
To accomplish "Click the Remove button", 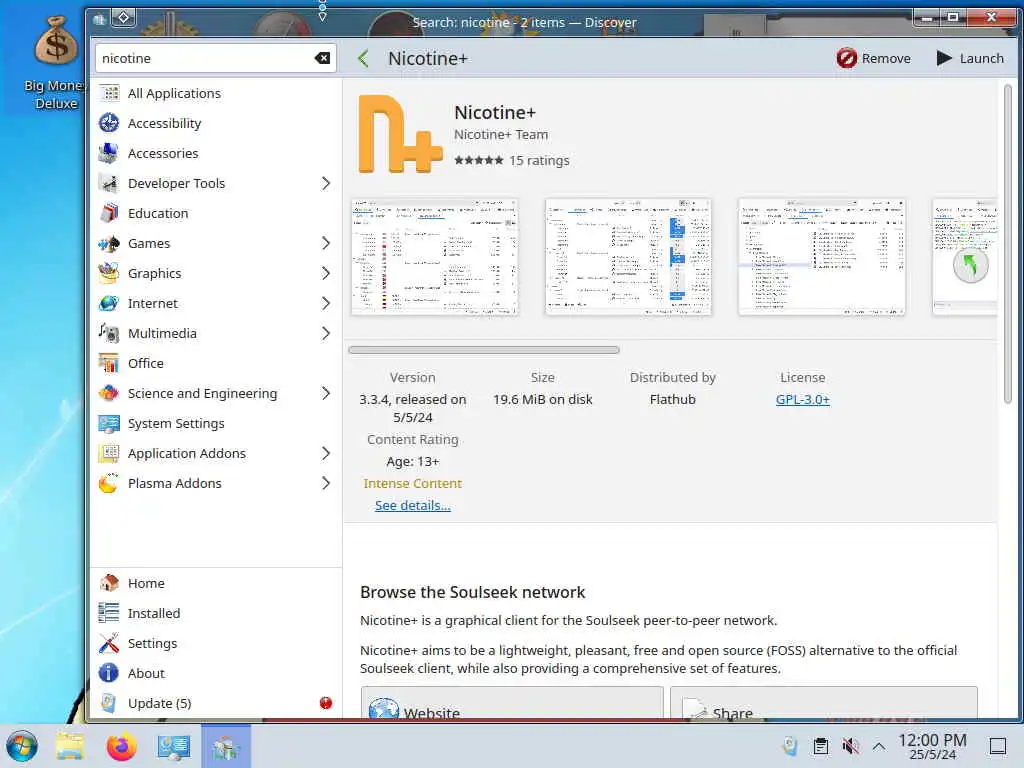I will pyautogui.click(x=873, y=58).
